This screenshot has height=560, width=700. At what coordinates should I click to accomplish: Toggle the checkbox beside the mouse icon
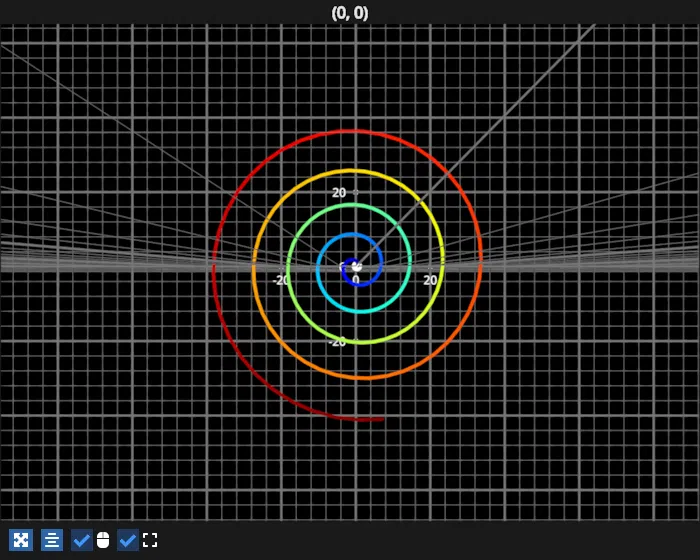coord(82,540)
